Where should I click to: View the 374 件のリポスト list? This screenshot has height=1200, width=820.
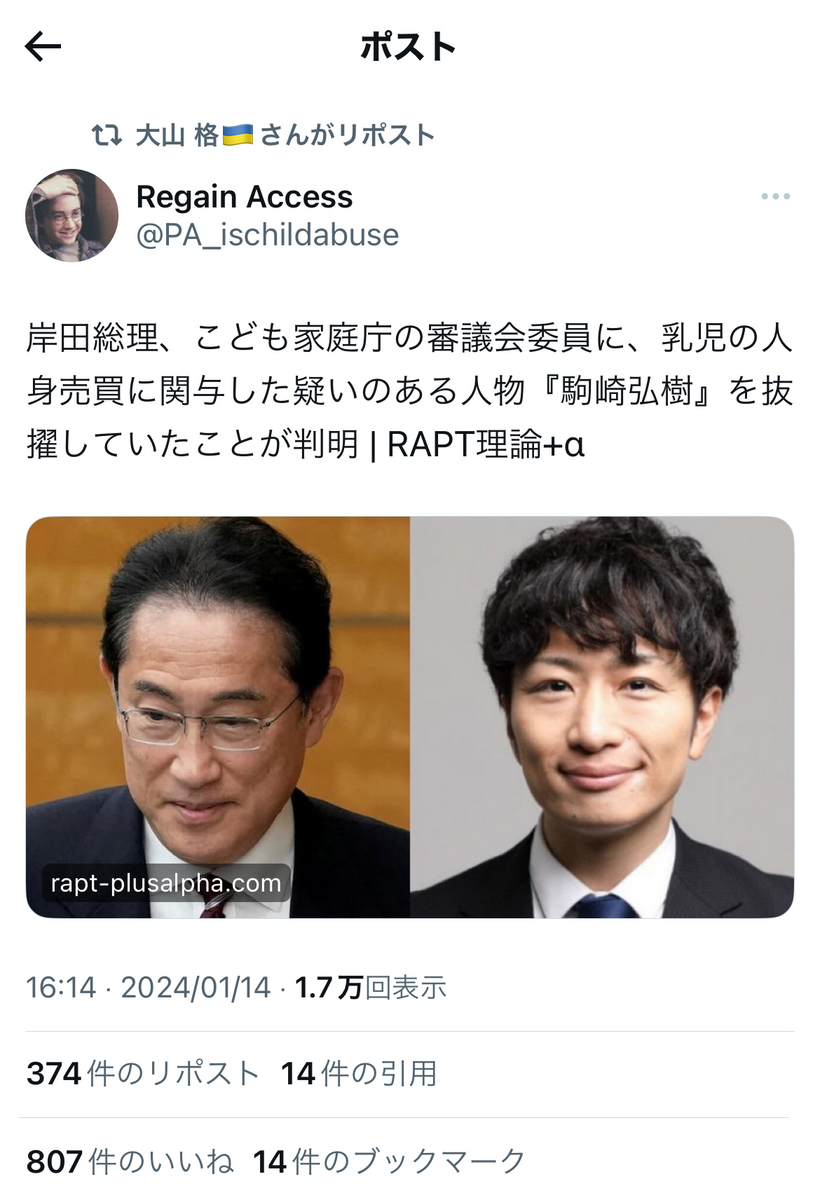point(143,1075)
